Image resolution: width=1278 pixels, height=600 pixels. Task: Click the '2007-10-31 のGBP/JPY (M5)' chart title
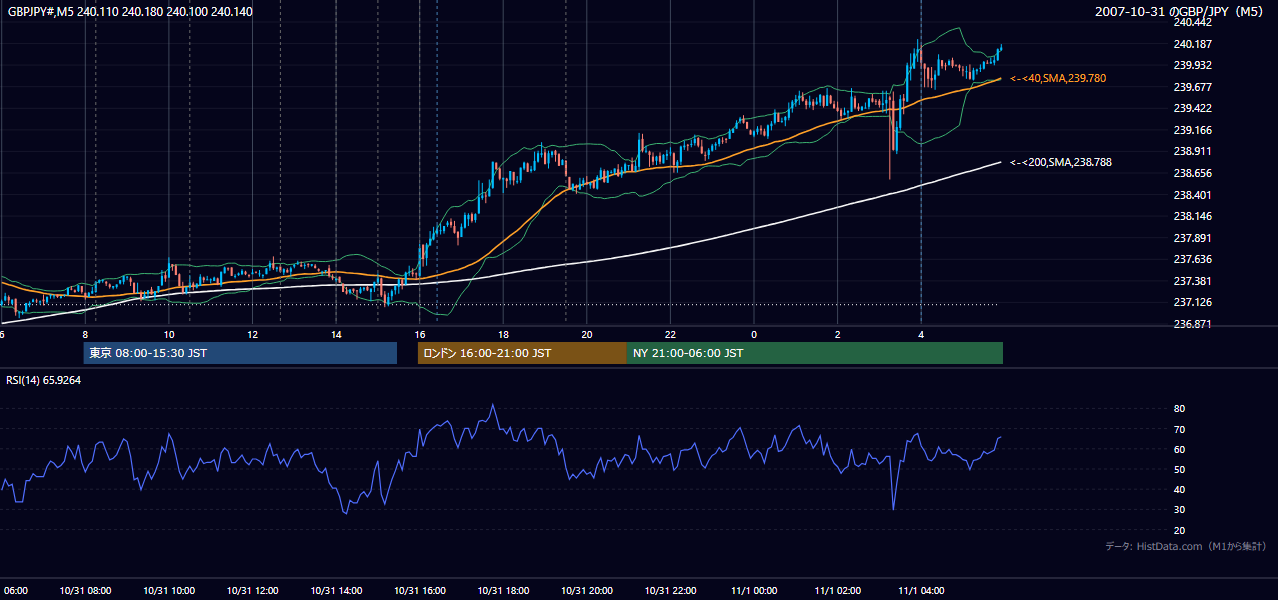[x=1181, y=11]
